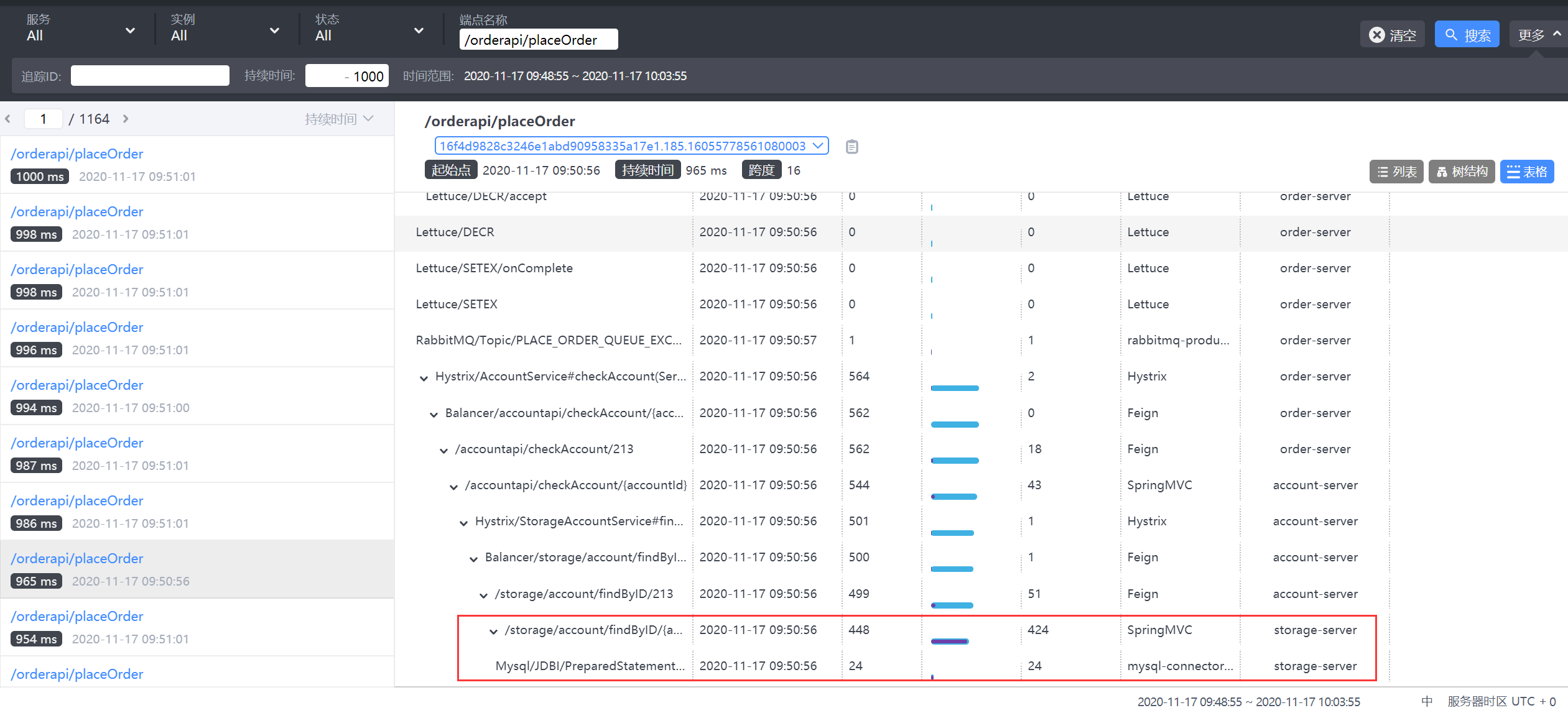The image size is (1568, 713).
Task: Copy trace ID with clipboard icon
Action: 851,147
